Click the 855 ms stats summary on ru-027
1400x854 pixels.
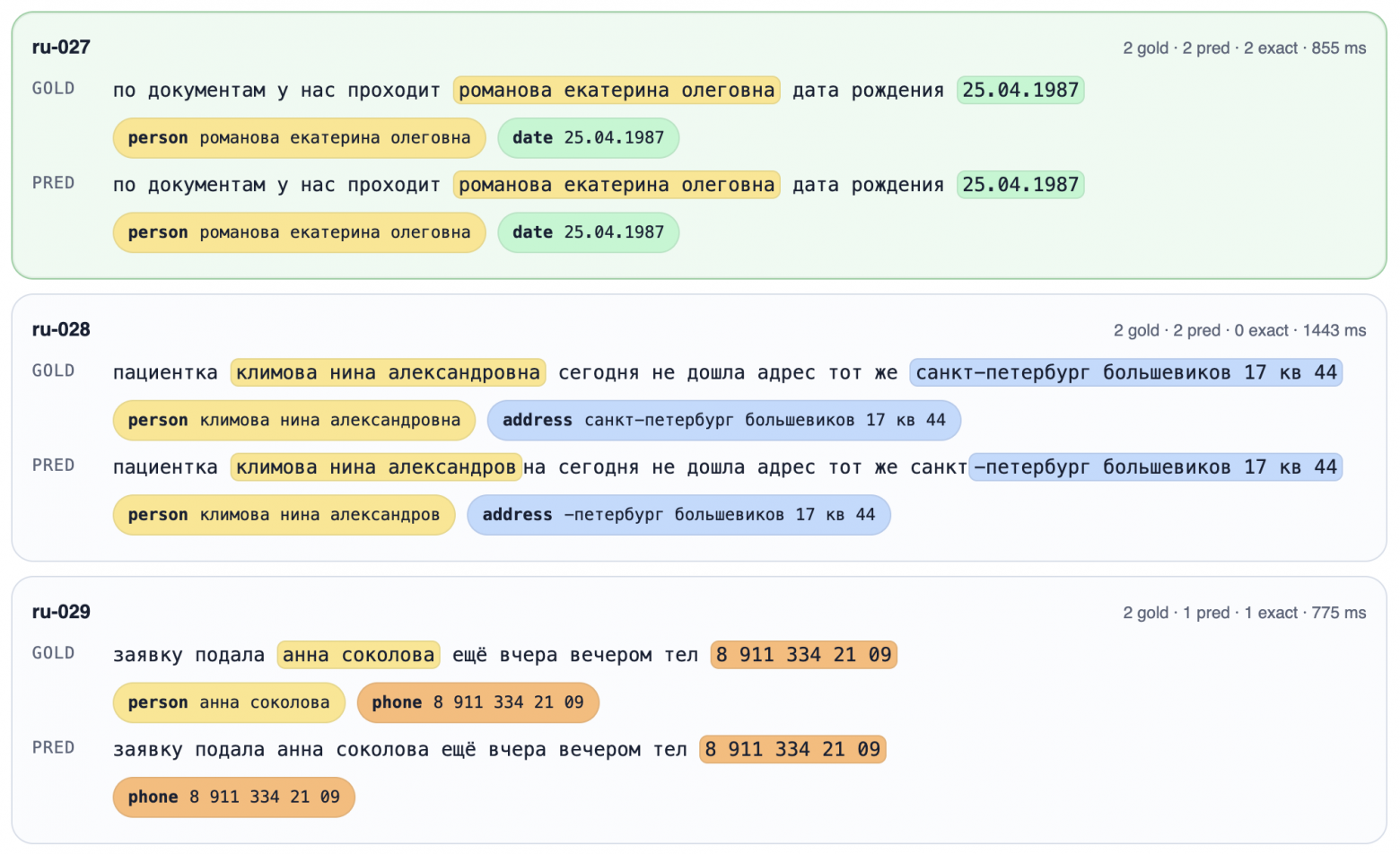click(x=1244, y=48)
